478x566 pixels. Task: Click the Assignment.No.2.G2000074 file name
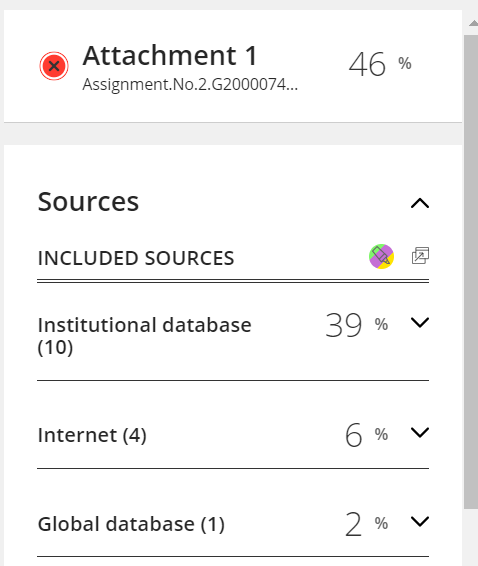[x=190, y=85]
